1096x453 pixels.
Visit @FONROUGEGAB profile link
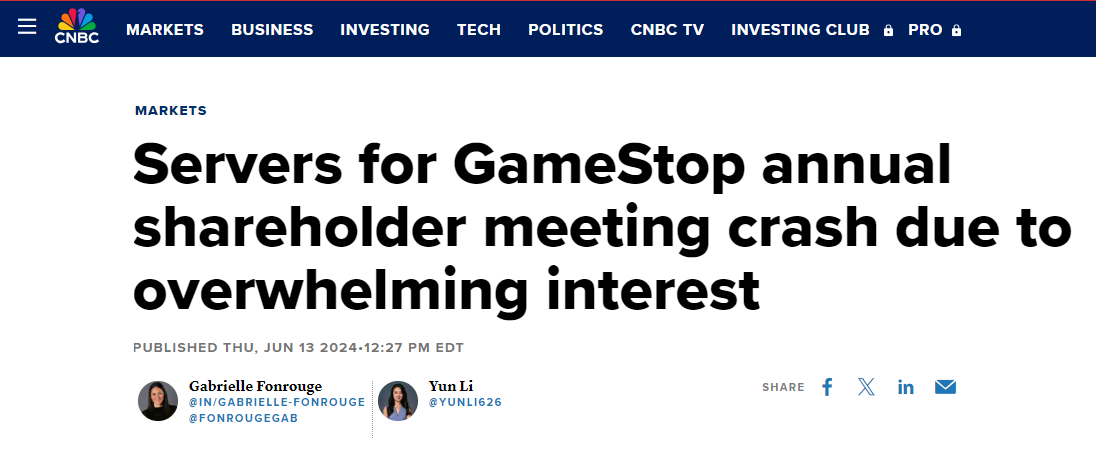(243, 418)
